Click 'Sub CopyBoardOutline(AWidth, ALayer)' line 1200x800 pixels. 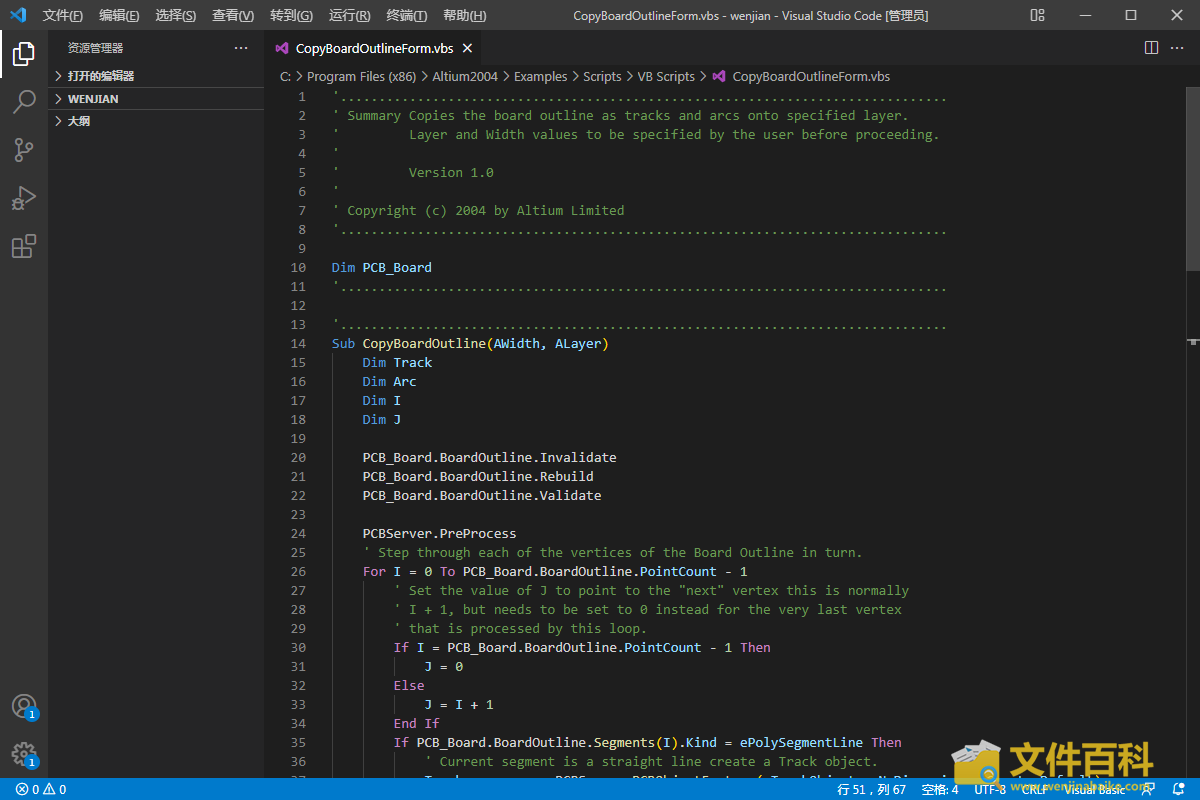pyautogui.click(x=470, y=344)
